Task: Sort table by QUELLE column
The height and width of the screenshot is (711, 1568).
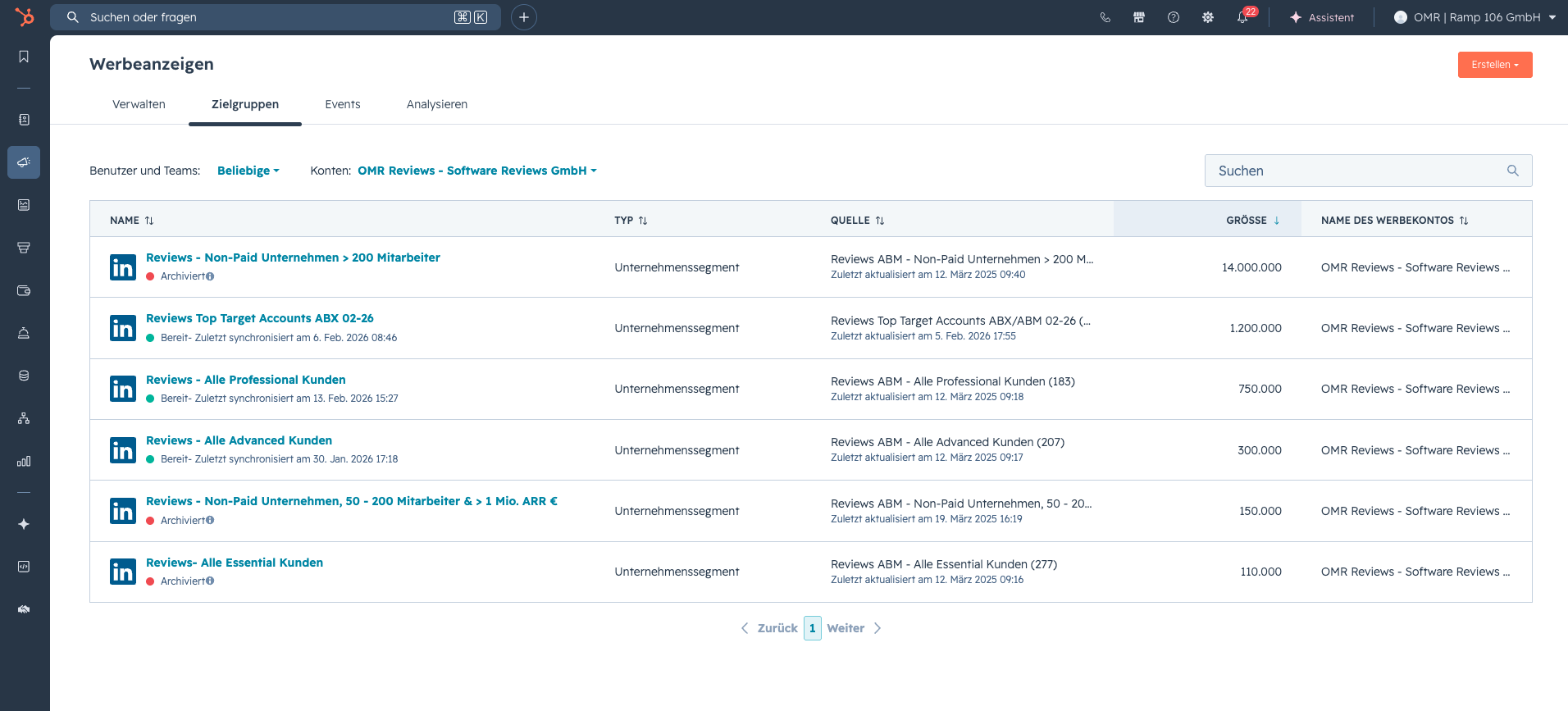Action: click(858, 221)
